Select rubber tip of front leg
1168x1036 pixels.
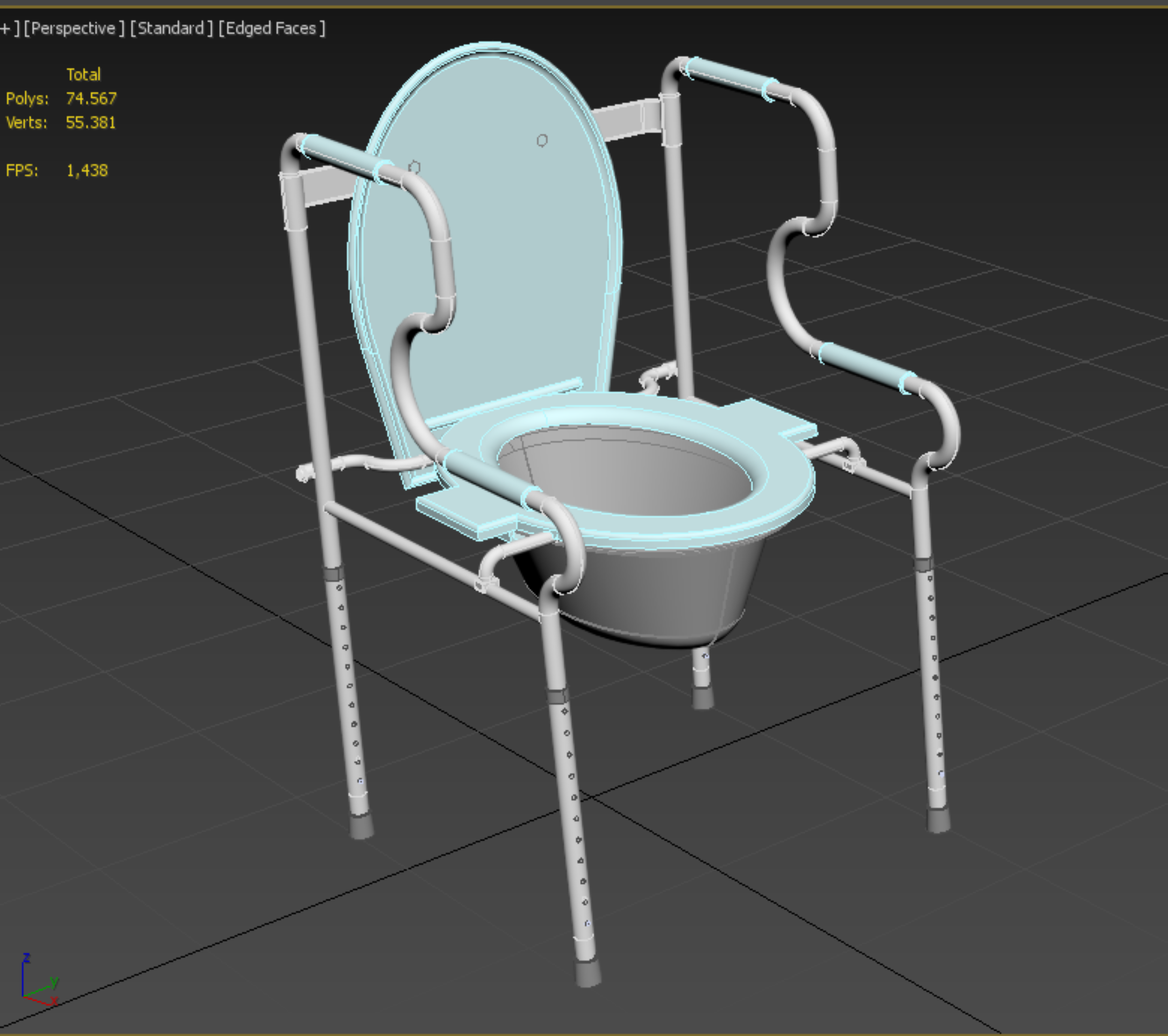pyautogui.click(x=588, y=974)
